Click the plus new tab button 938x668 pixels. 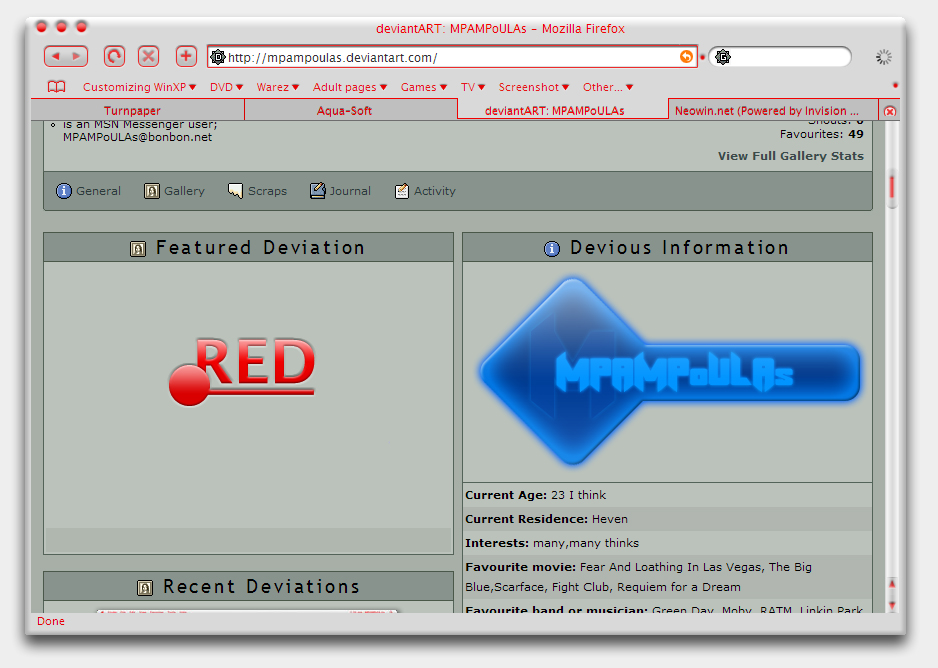(x=186, y=57)
